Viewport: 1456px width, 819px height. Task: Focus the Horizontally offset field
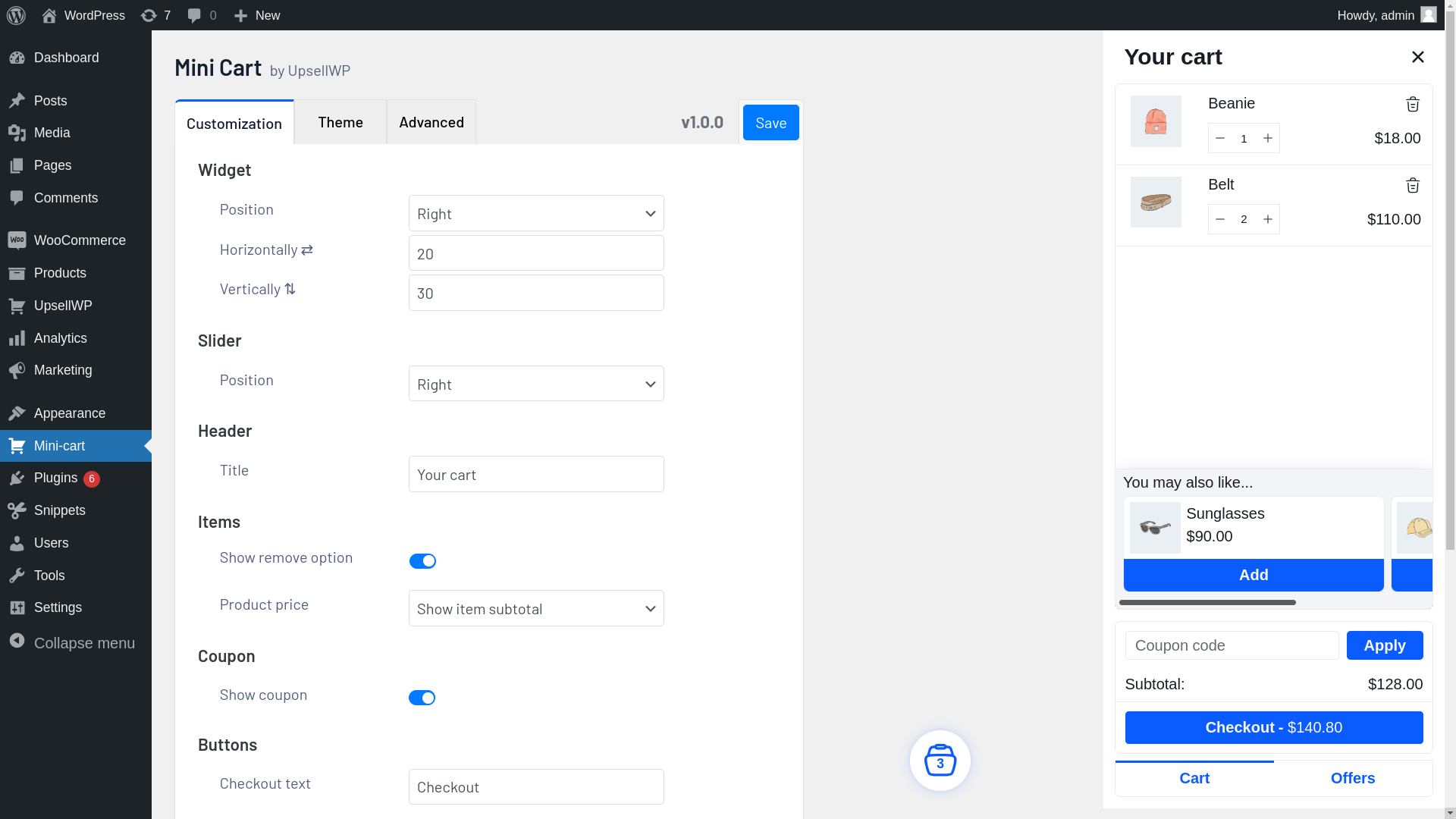pyautogui.click(x=536, y=253)
